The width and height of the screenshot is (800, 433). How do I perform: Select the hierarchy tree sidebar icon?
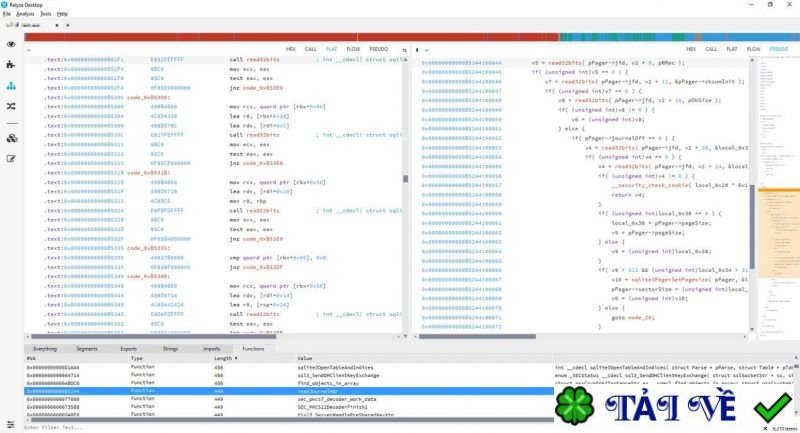11,86
